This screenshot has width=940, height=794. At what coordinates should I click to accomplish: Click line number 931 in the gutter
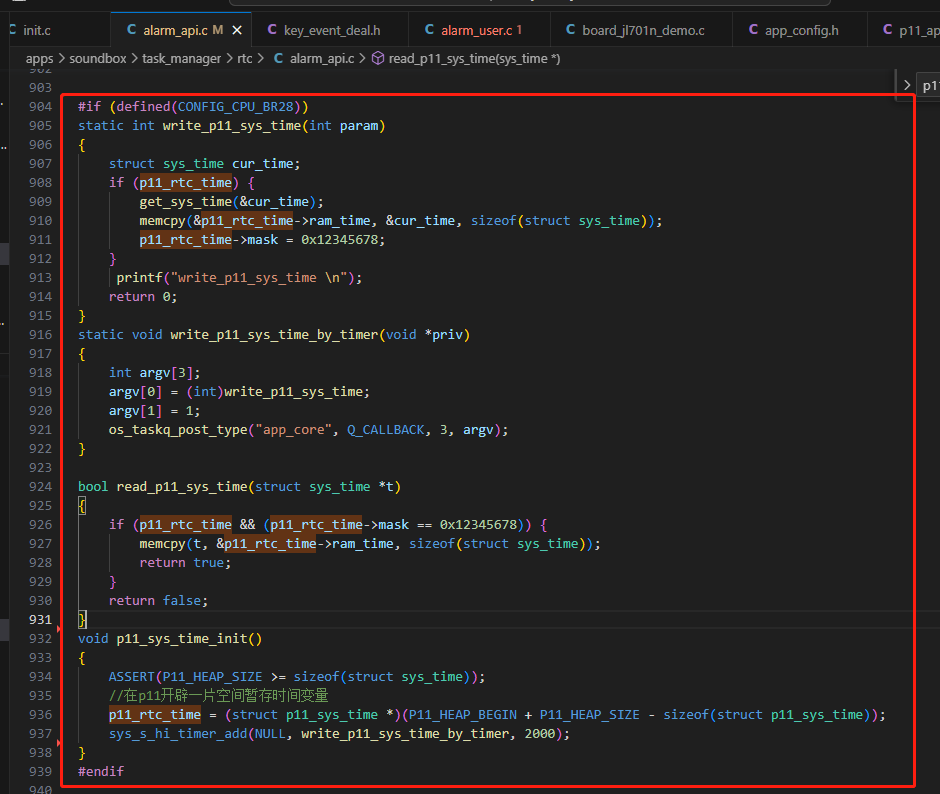click(x=40, y=619)
